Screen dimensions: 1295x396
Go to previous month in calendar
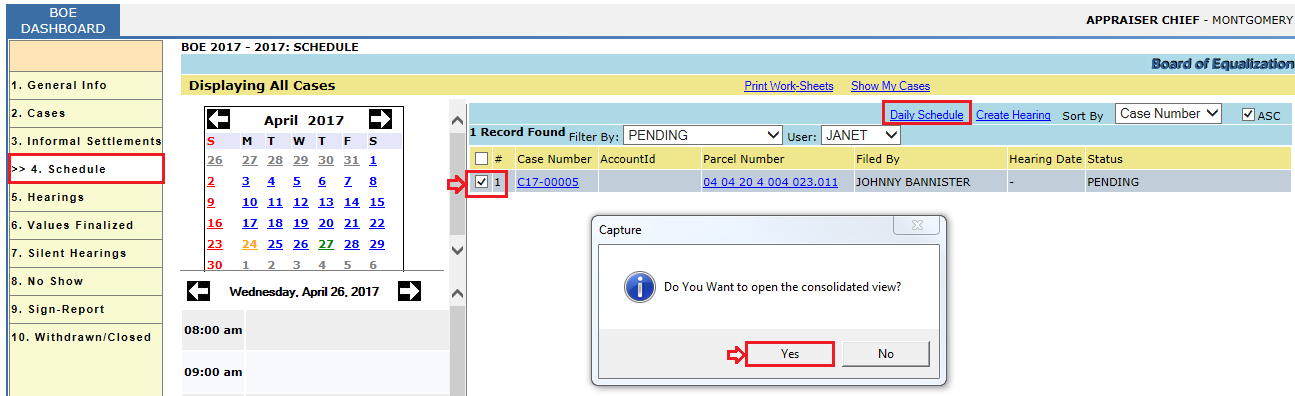pos(218,119)
